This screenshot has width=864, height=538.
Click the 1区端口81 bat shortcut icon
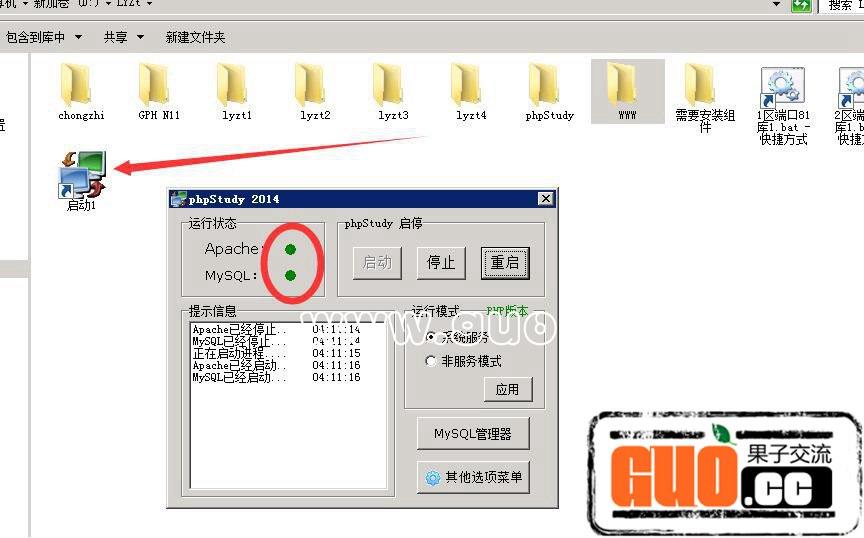click(x=781, y=88)
